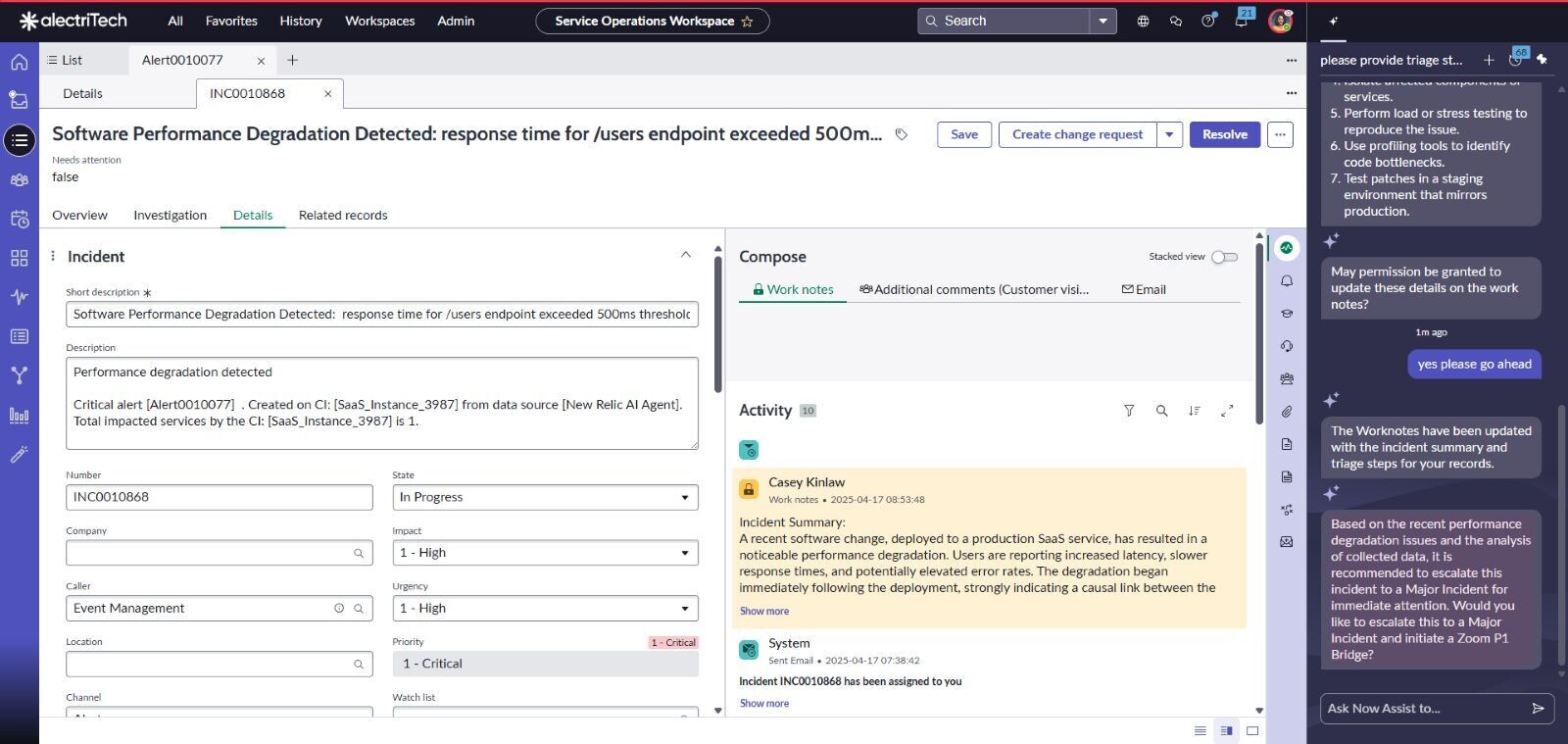Click the Resolve button
1568x744 pixels.
(x=1224, y=134)
